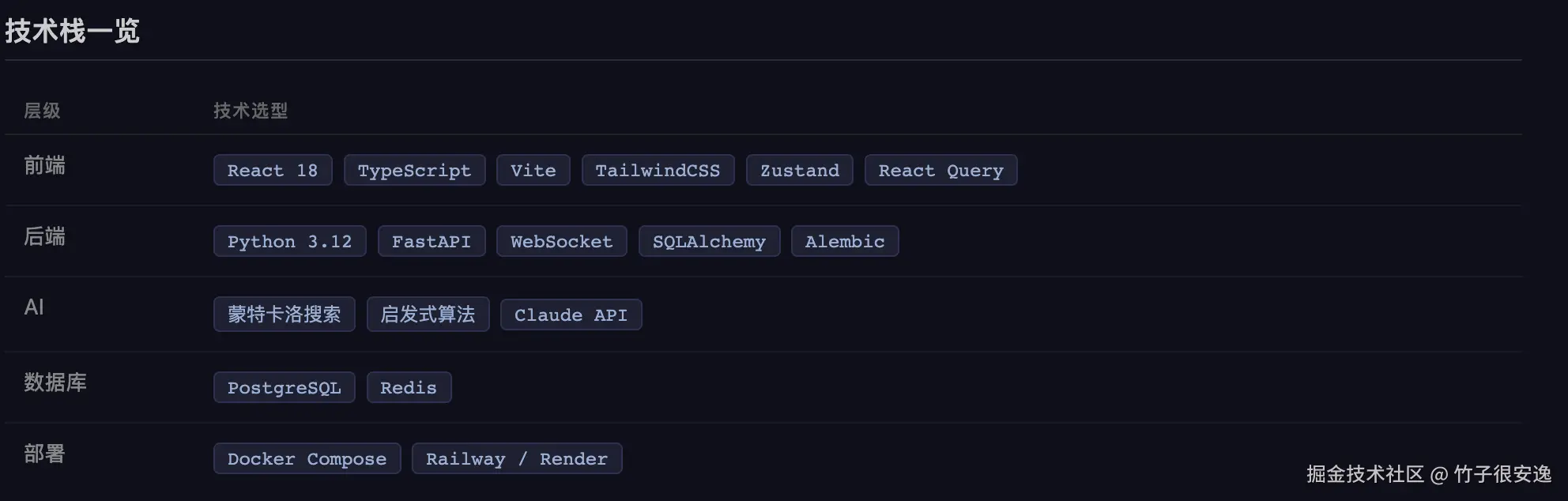
Task: Click the Python 3.12 tag
Action: point(289,242)
